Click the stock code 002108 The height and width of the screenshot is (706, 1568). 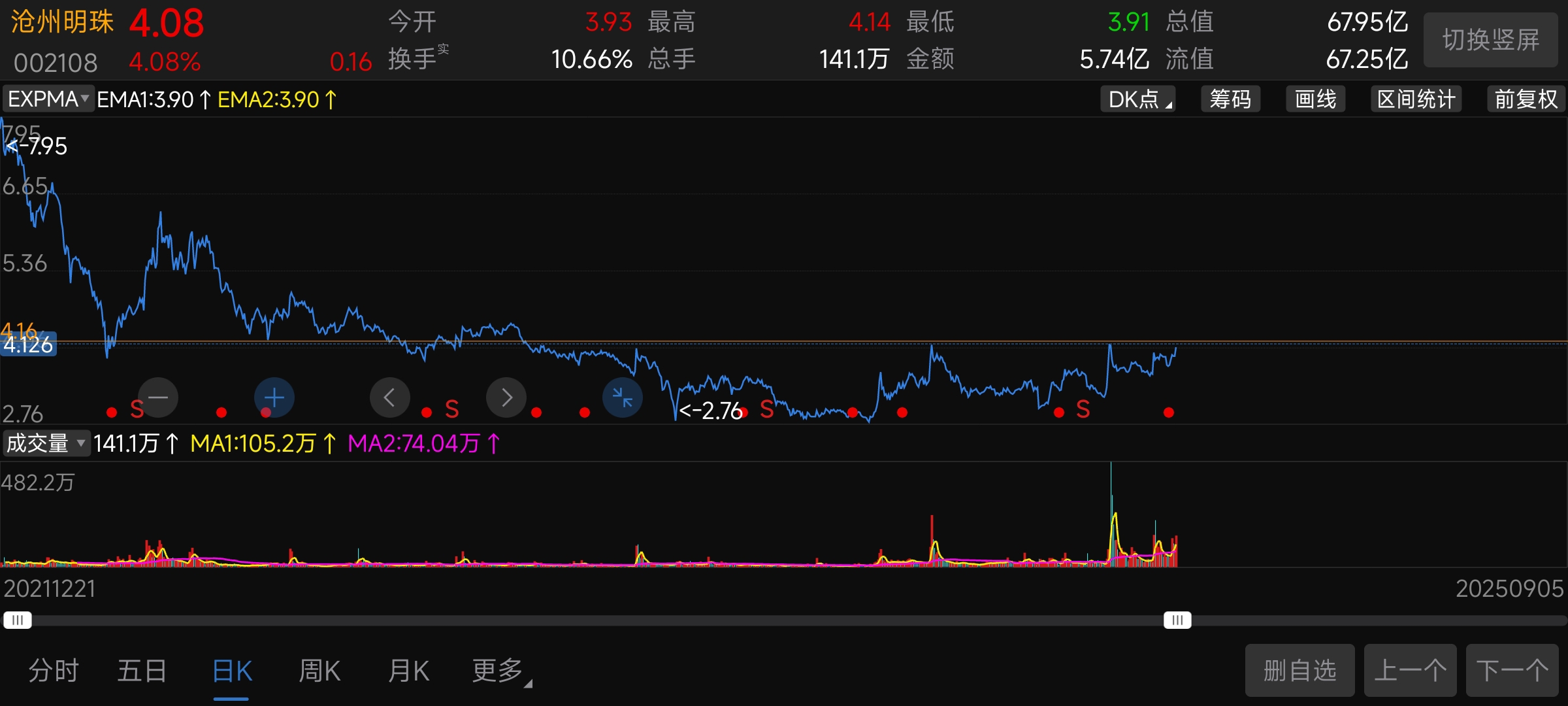coord(56,63)
